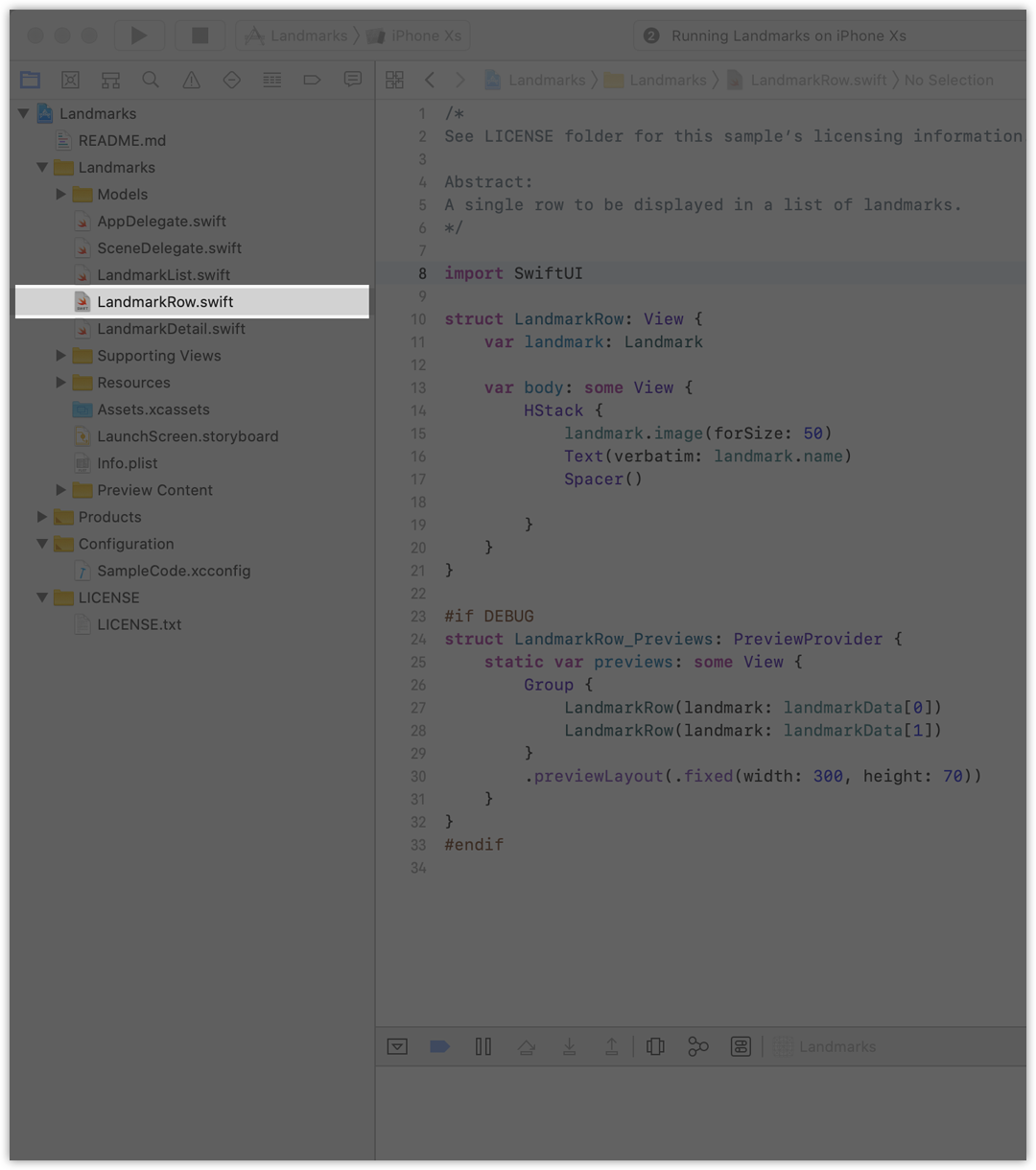The width and height of the screenshot is (1036, 1170).
Task: Click the Step Into debug icon
Action: point(569,1046)
